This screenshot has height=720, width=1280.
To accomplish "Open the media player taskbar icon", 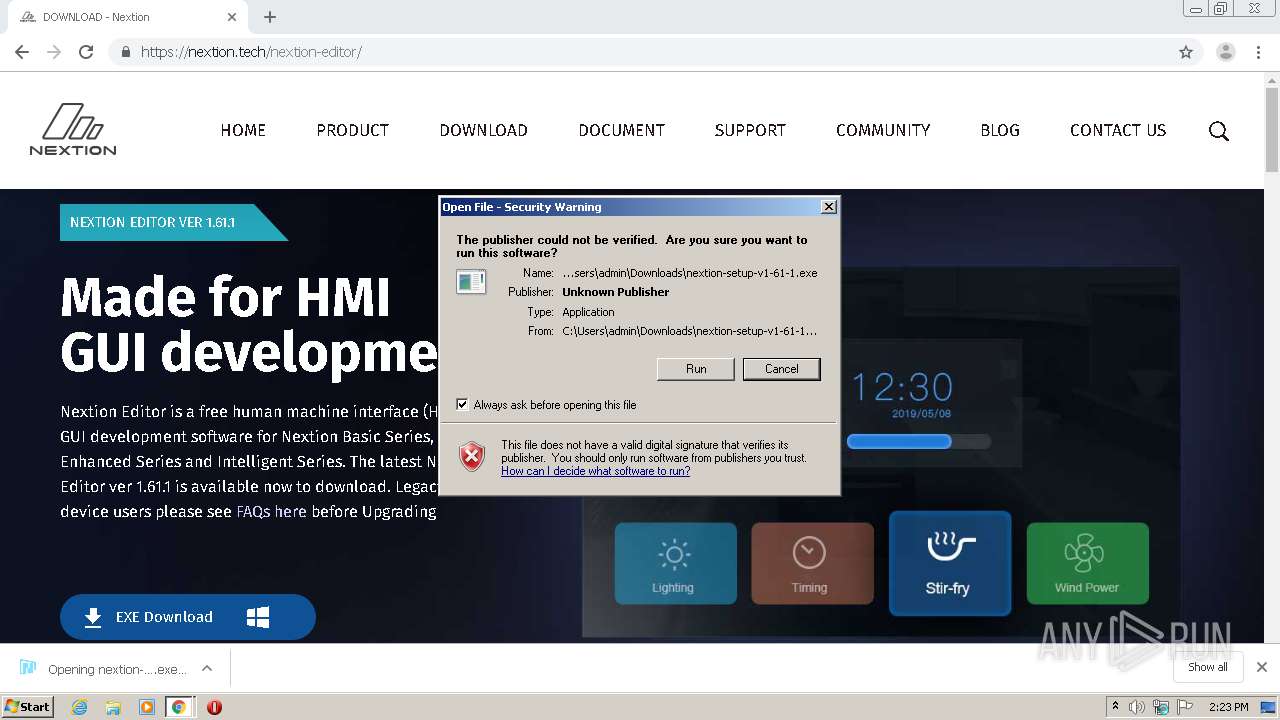I will 147,707.
